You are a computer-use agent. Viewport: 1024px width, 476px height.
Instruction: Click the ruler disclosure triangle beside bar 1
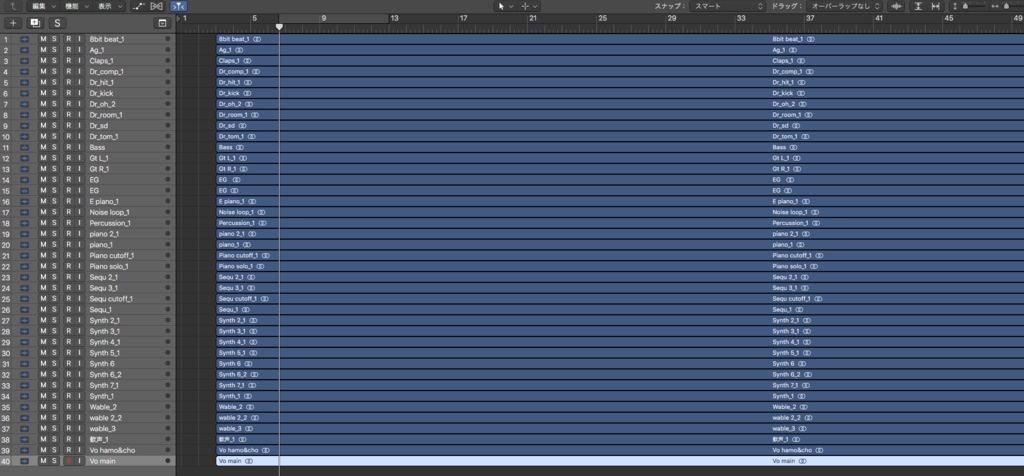[178, 18]
